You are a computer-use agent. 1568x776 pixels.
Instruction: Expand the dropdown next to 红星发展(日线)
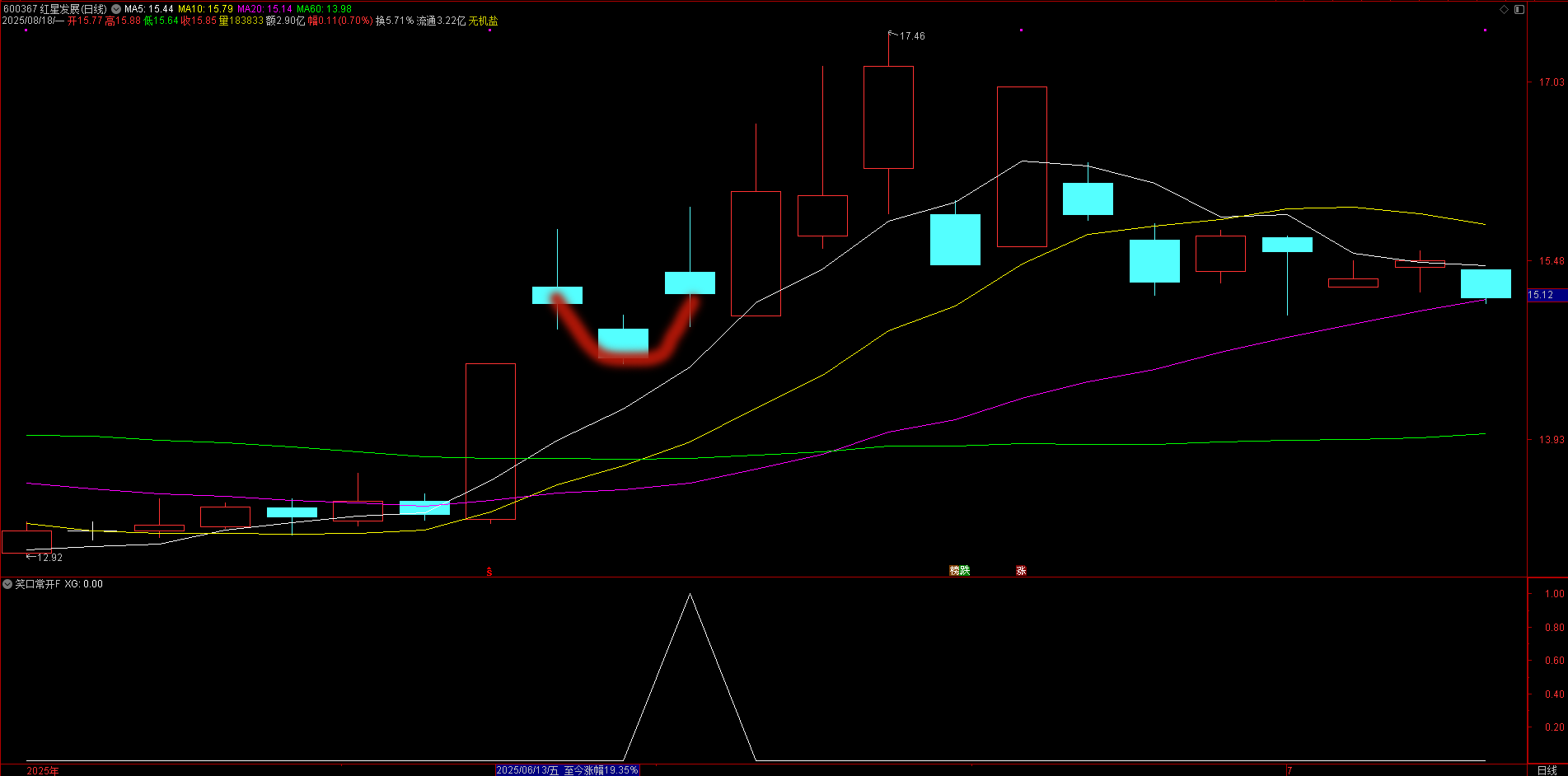click(x=115, y=9)
